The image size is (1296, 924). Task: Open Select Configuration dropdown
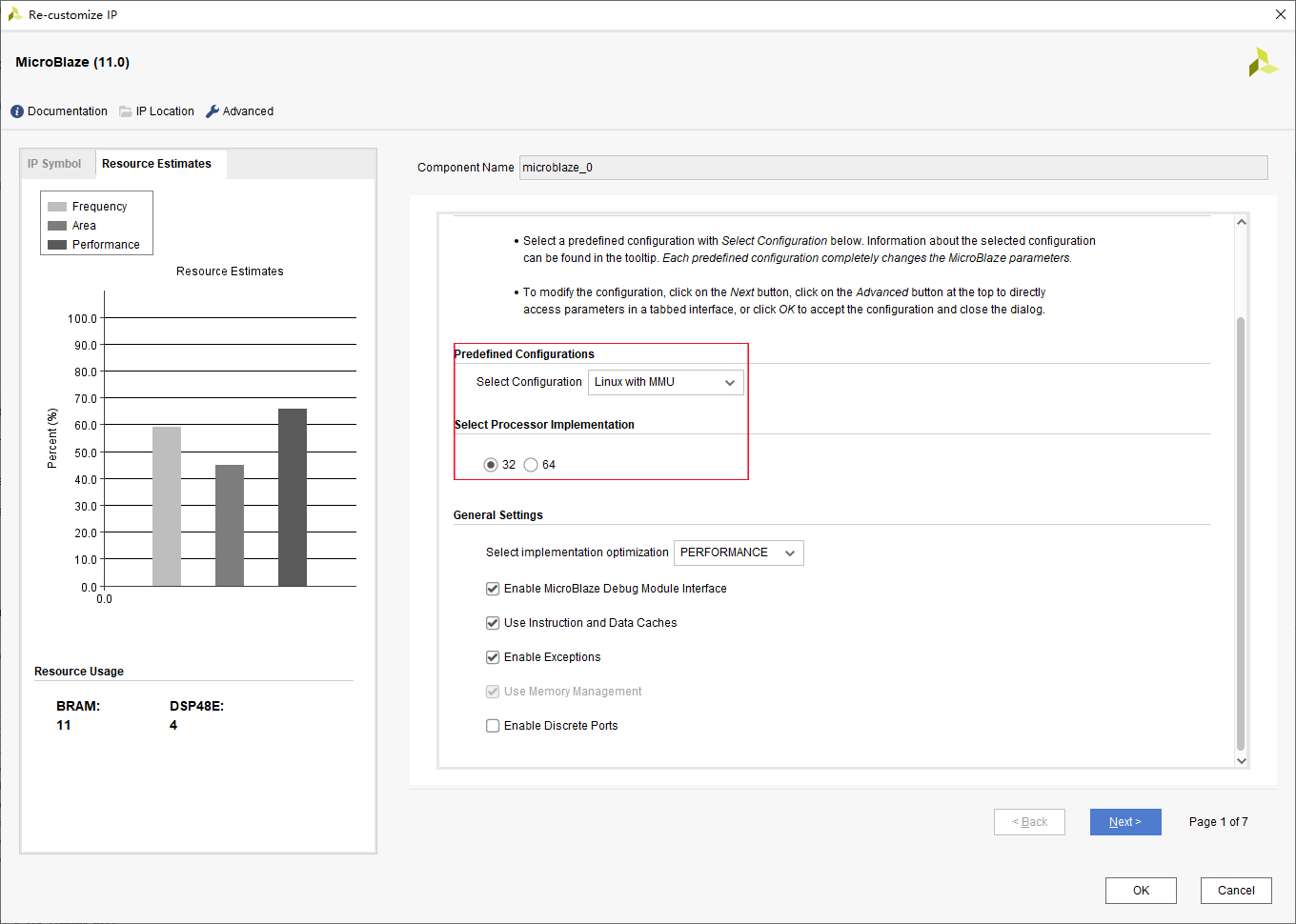tap(665, 382)
